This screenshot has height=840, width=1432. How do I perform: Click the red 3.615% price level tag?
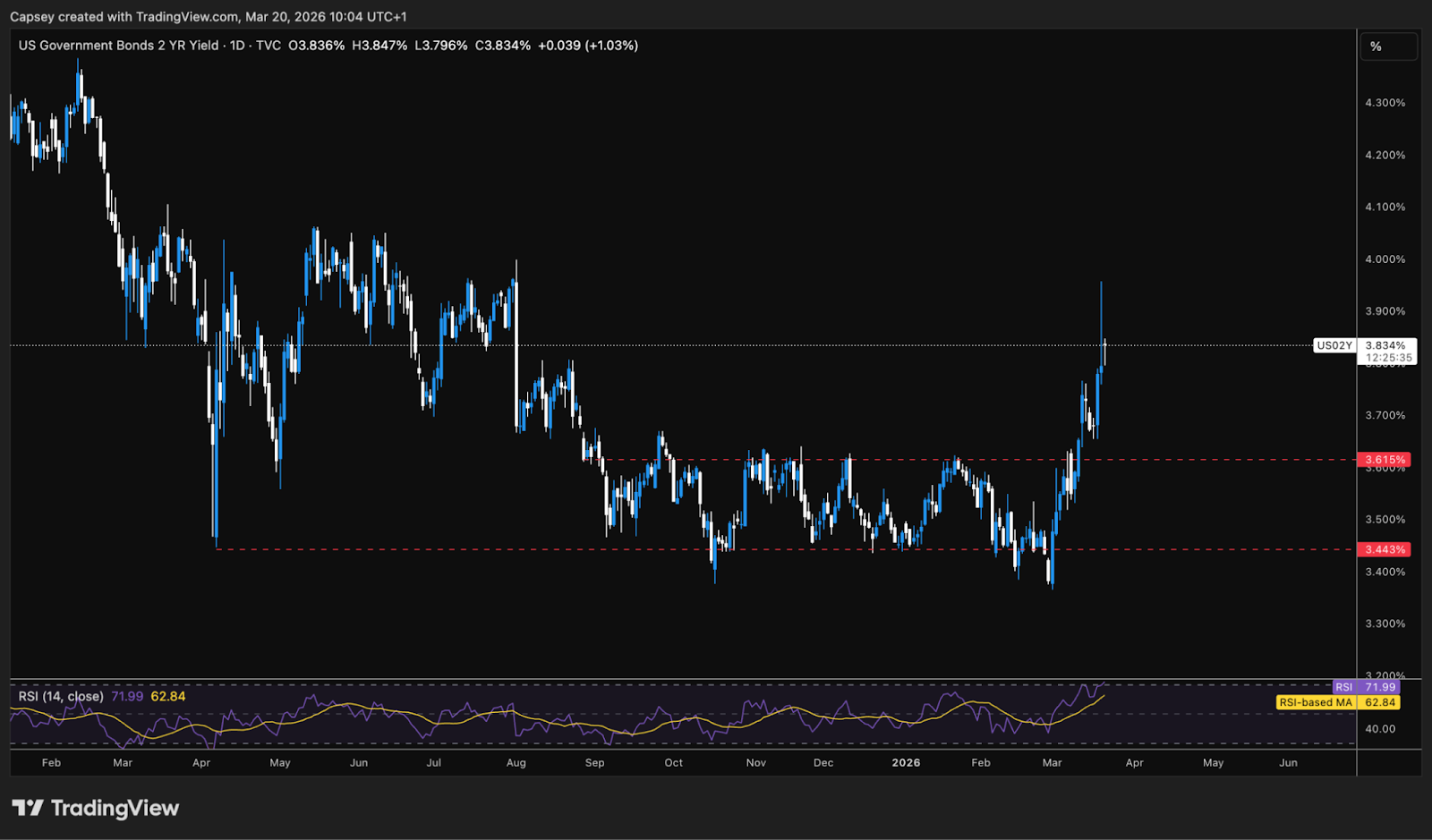(x=1385, y=459)
